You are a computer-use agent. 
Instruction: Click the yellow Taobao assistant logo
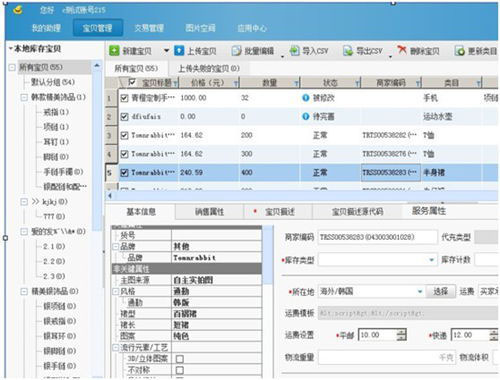tap(18, 10)
